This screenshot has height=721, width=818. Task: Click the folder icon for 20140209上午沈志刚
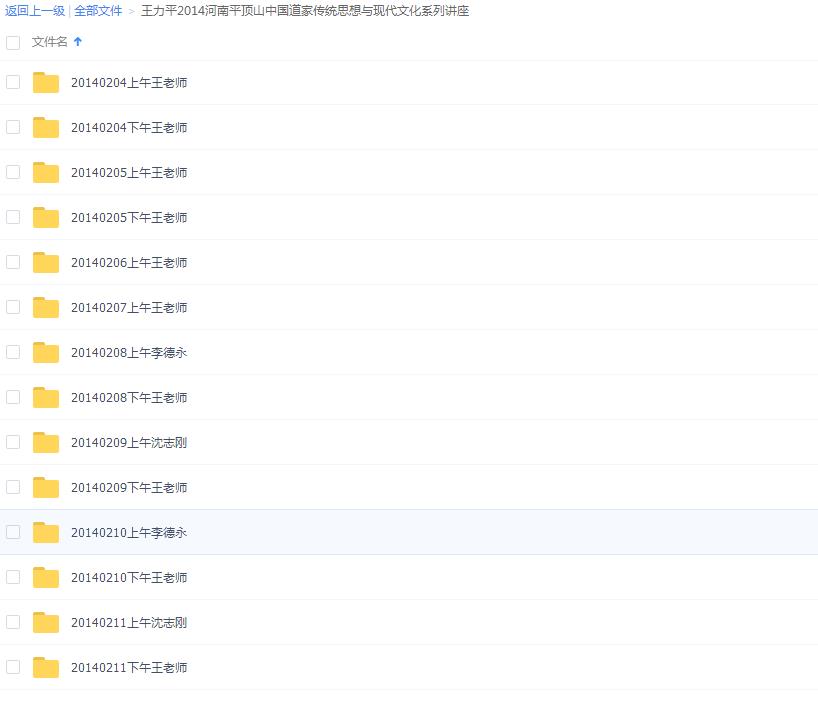click(x=46, y=443)
